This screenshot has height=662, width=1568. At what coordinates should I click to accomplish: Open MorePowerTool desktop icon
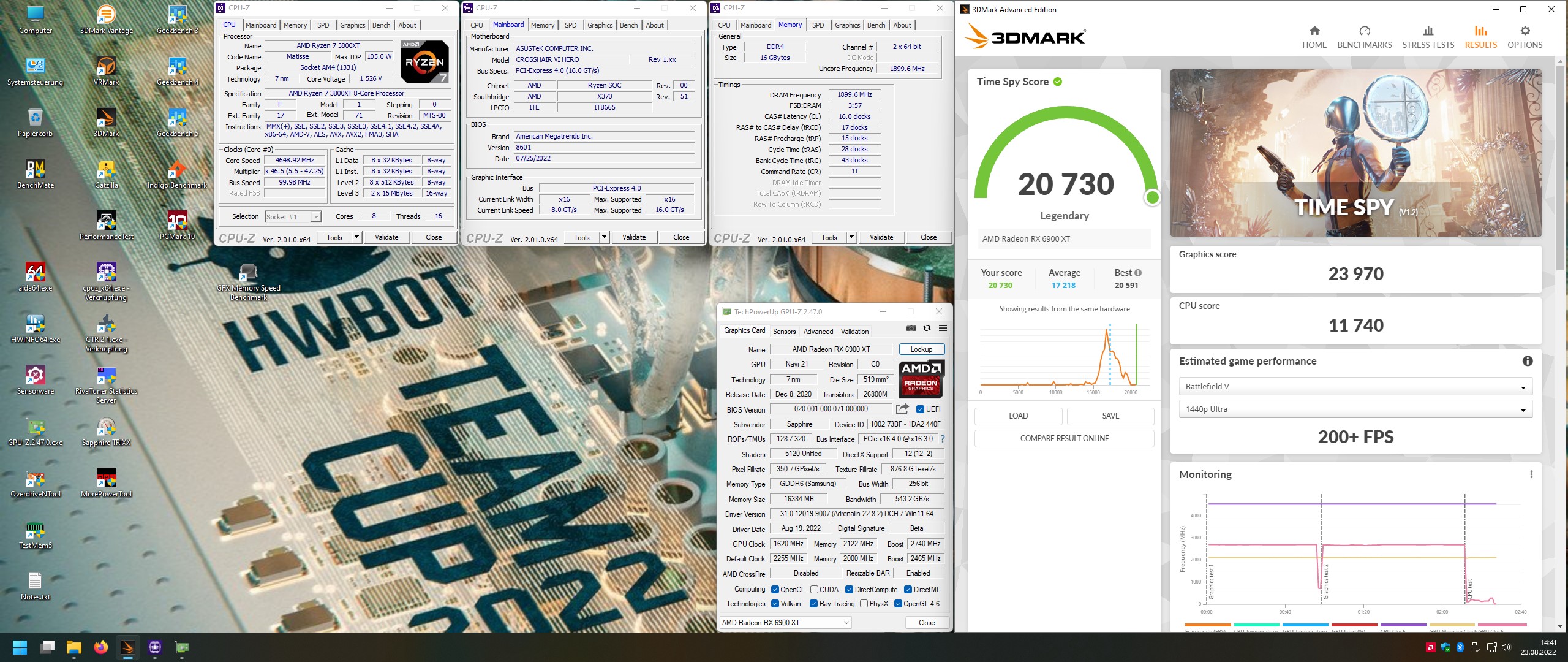point(107,483)
